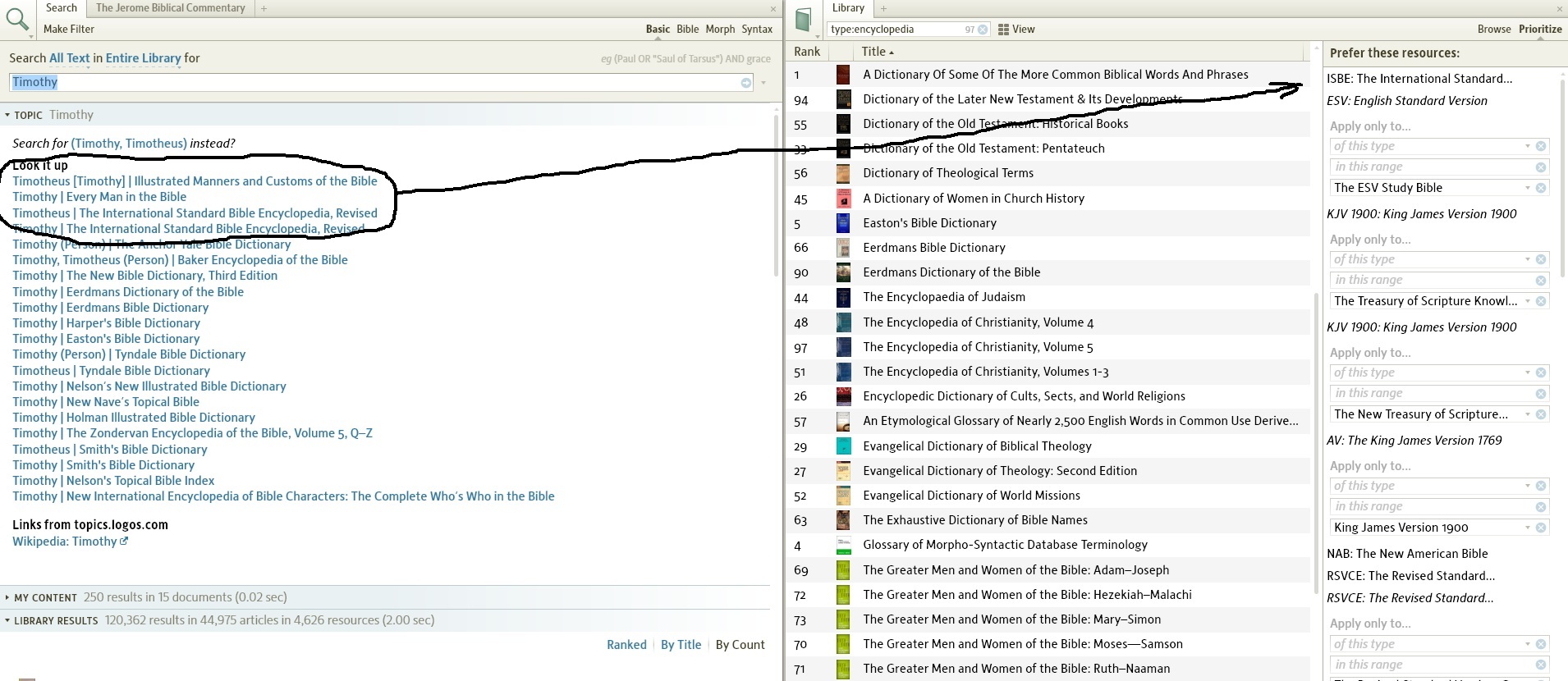Run search with arrow button in Timothy field
The image size is (1568, 681).
coord(746,83)
